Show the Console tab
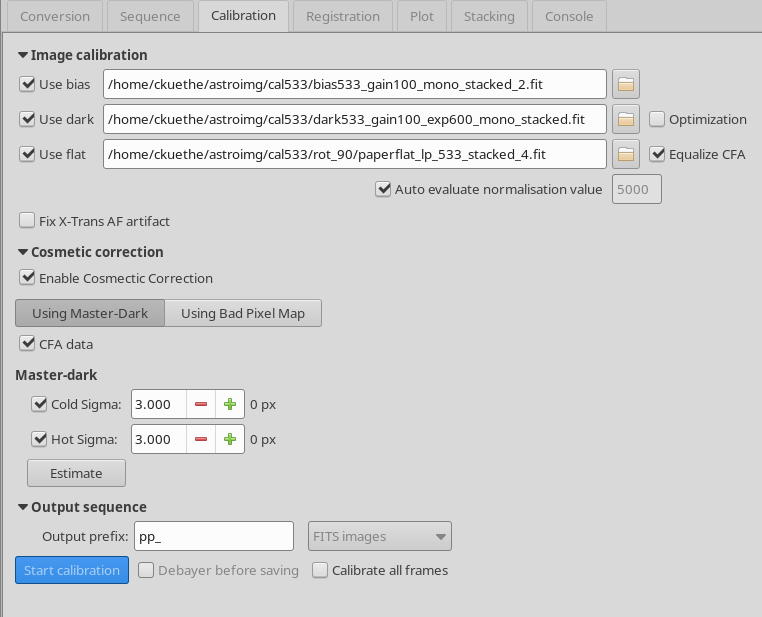Screen dimensions: 762x617 [x=569, y=16]
